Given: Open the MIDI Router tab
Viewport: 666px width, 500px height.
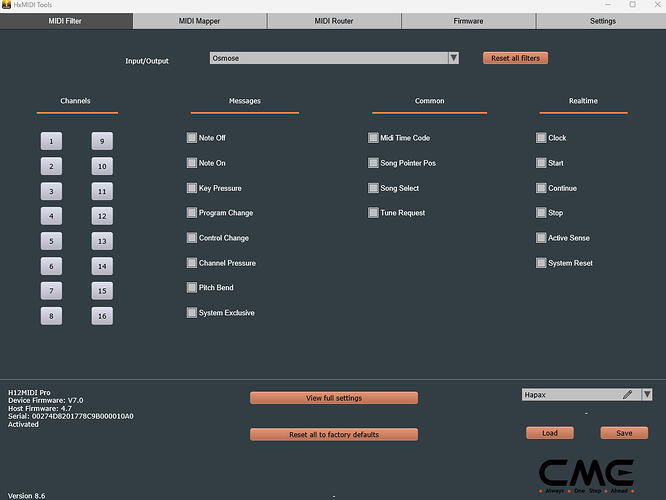Looking at the screenshot, I should tap(334, 21).
